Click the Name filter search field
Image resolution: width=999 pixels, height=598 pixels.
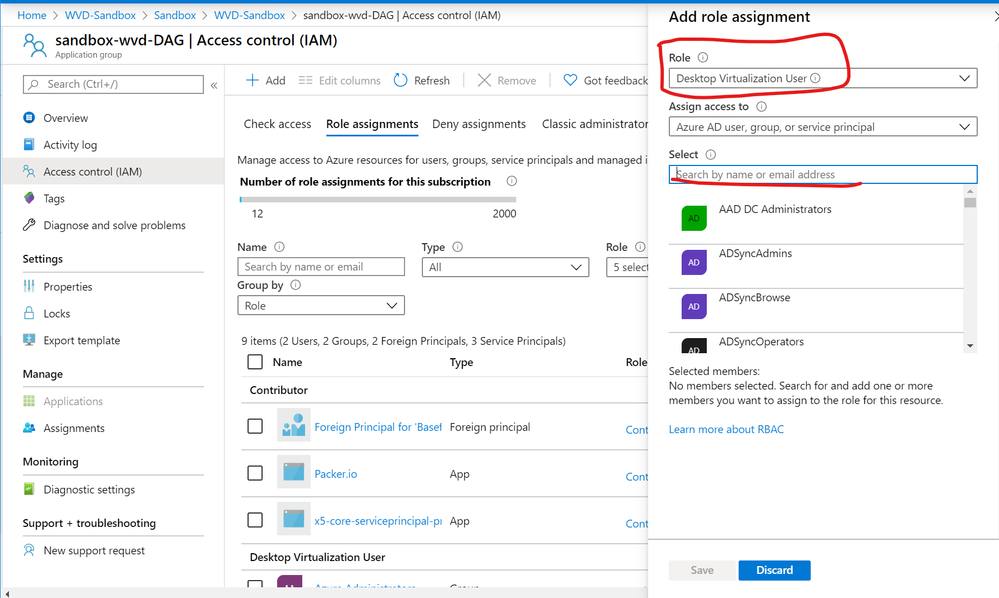pyautogui.click(x=320, y=267)
